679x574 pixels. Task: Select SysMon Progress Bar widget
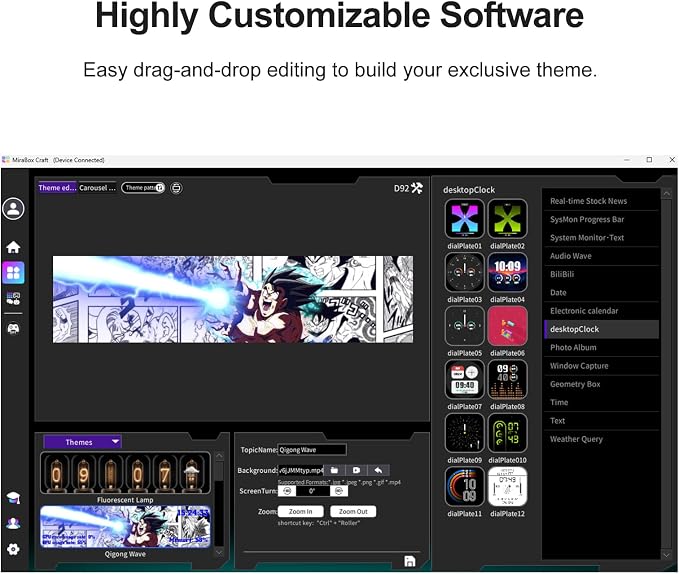(601, 219)
